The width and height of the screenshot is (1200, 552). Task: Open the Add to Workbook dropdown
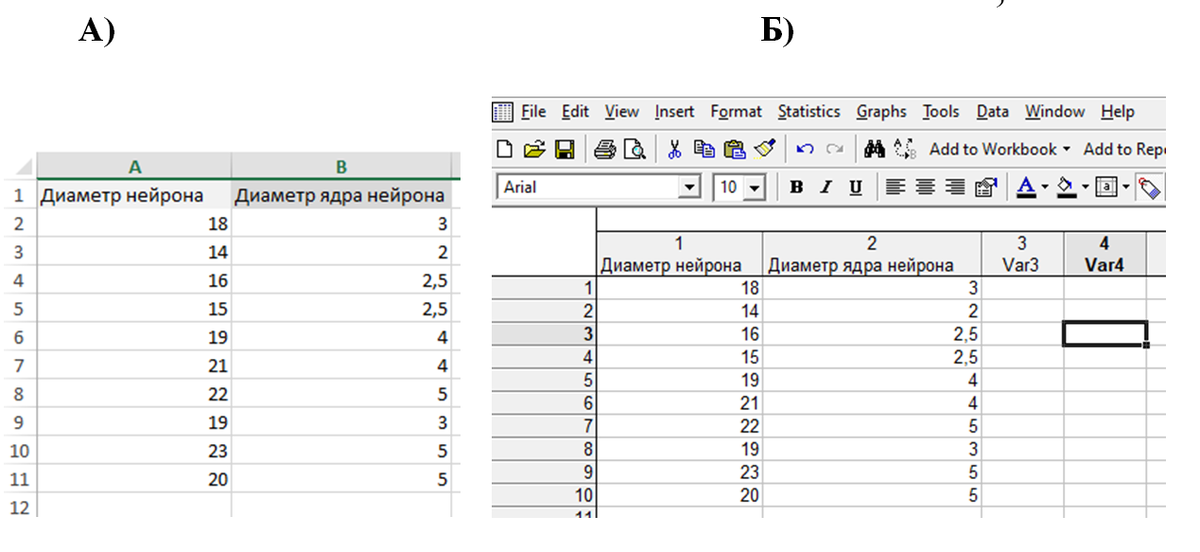tap(1000, 150)
